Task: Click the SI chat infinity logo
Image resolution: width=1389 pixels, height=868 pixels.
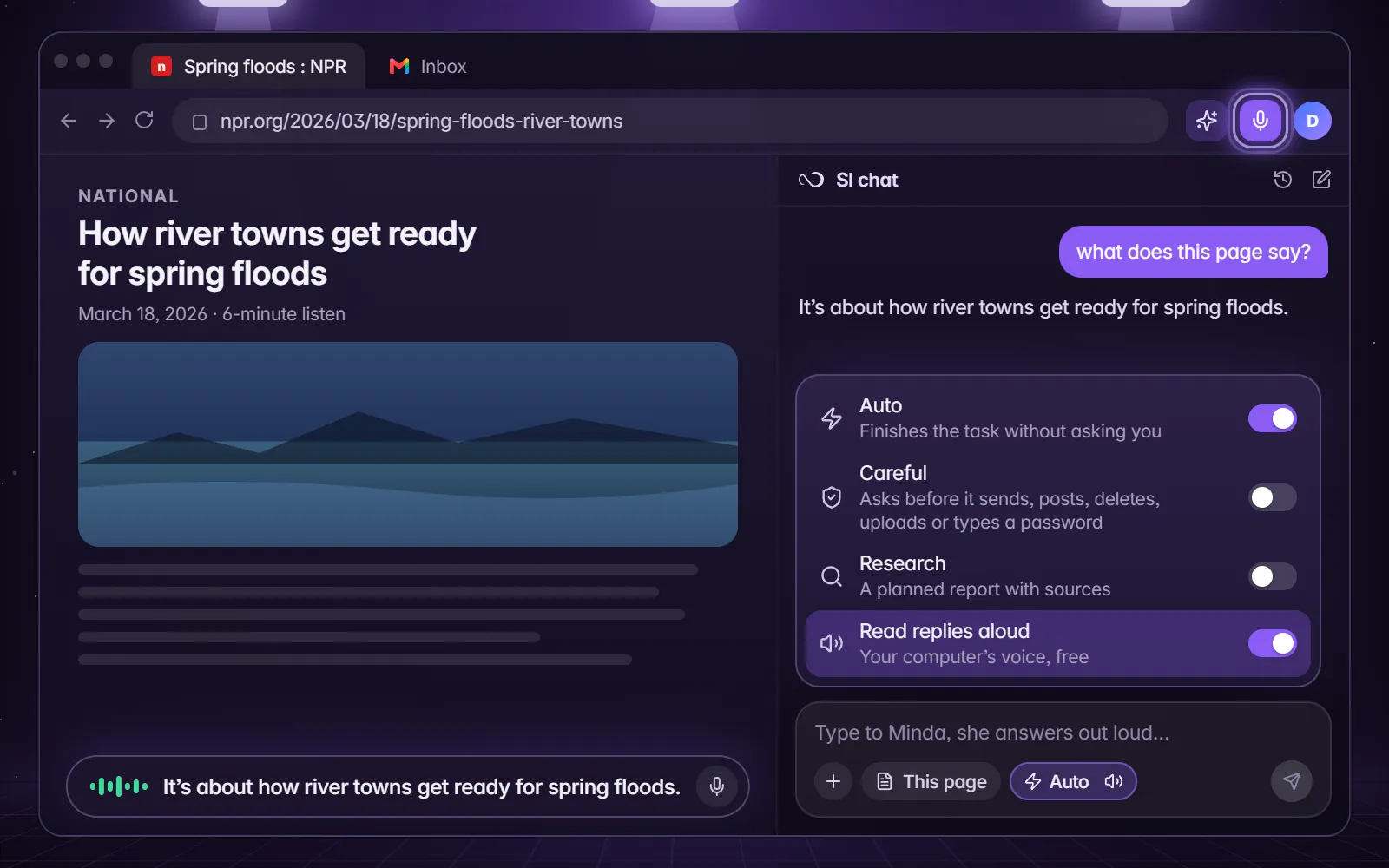Action: (811, 180)
